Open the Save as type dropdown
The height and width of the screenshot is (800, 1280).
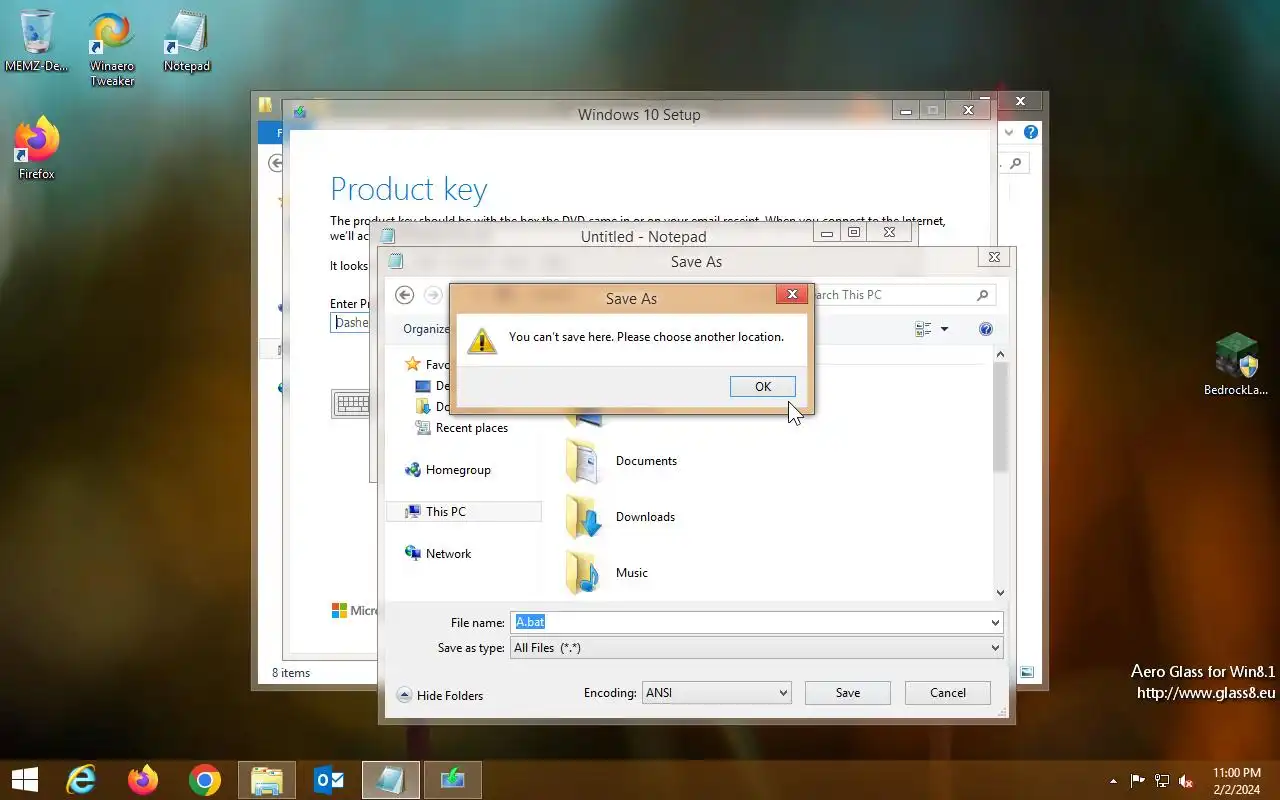click(x=756, y=648)
